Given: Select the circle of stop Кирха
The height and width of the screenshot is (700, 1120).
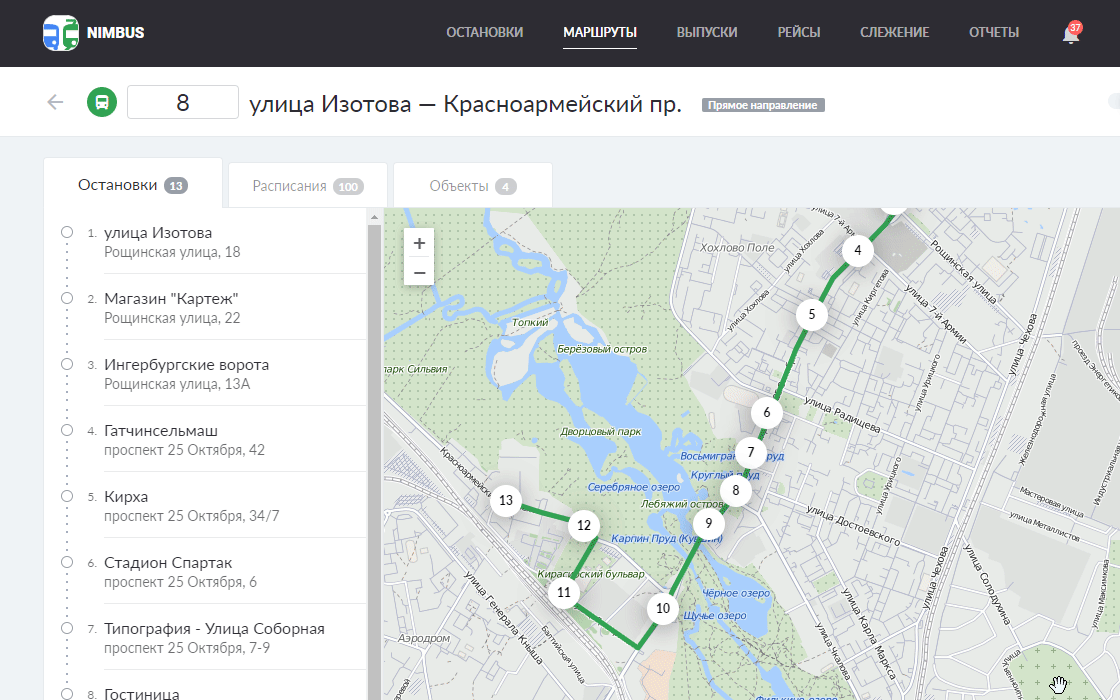Looking at the screenshot, I should [67, 496].
